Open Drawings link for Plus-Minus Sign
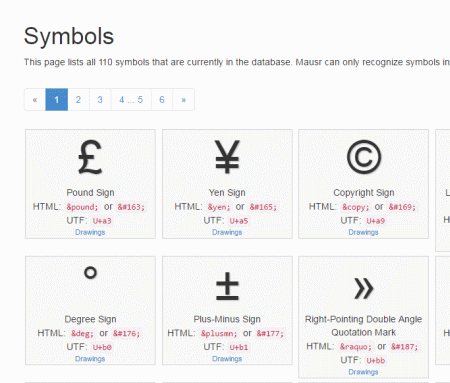 click(227, 359)
